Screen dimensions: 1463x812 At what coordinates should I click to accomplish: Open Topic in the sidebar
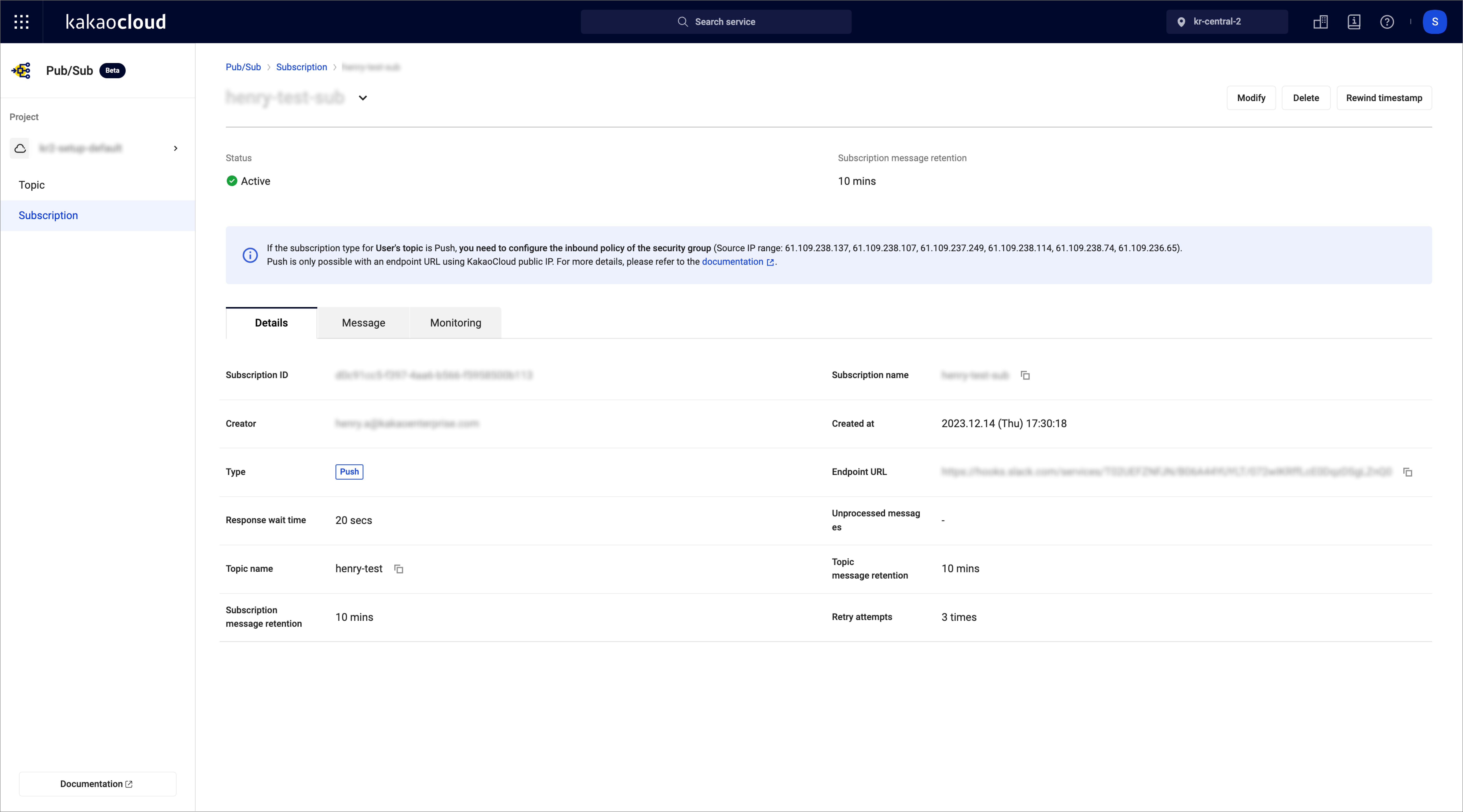point(98,185)
